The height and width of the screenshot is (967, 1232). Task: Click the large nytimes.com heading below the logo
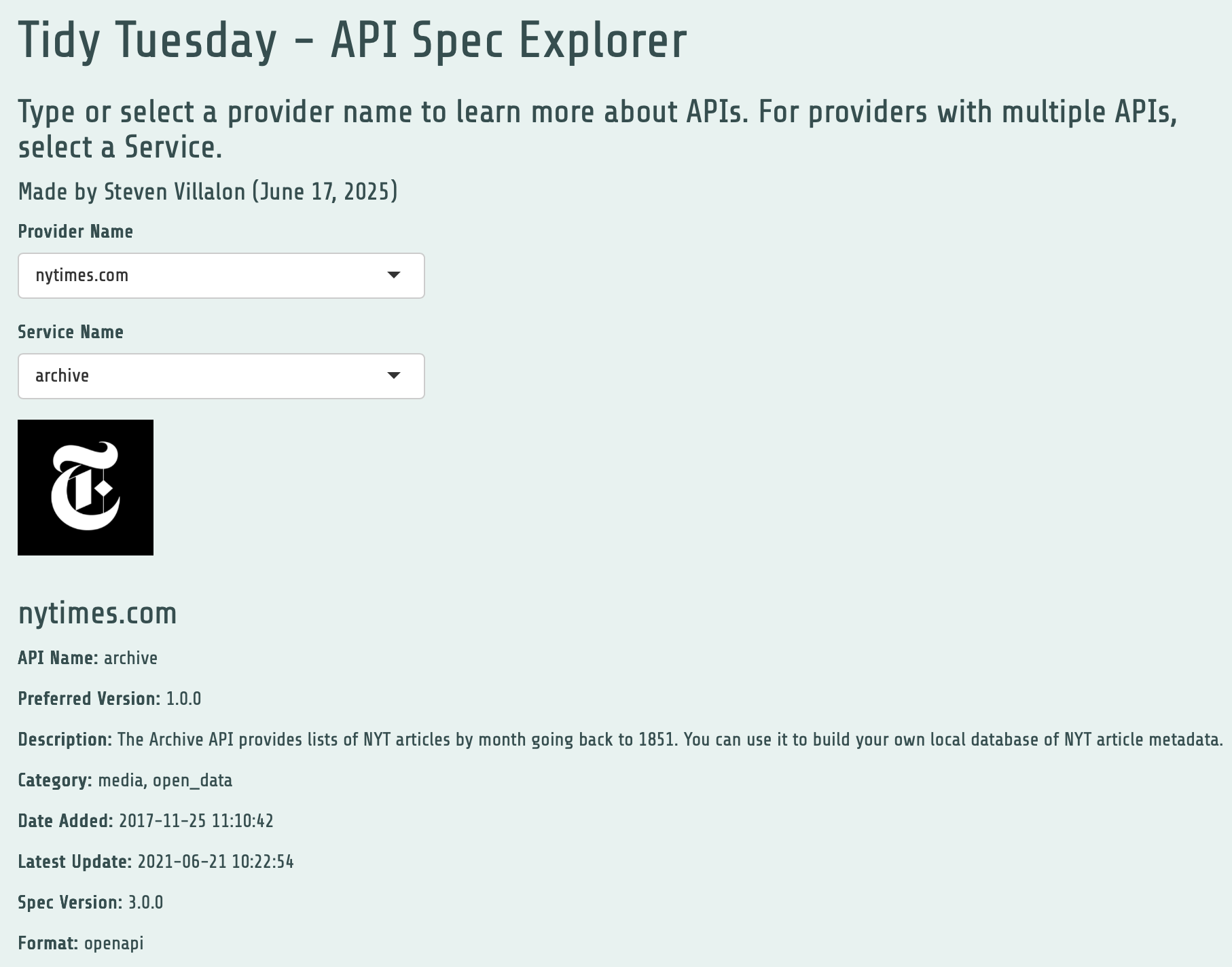point(97,613)
